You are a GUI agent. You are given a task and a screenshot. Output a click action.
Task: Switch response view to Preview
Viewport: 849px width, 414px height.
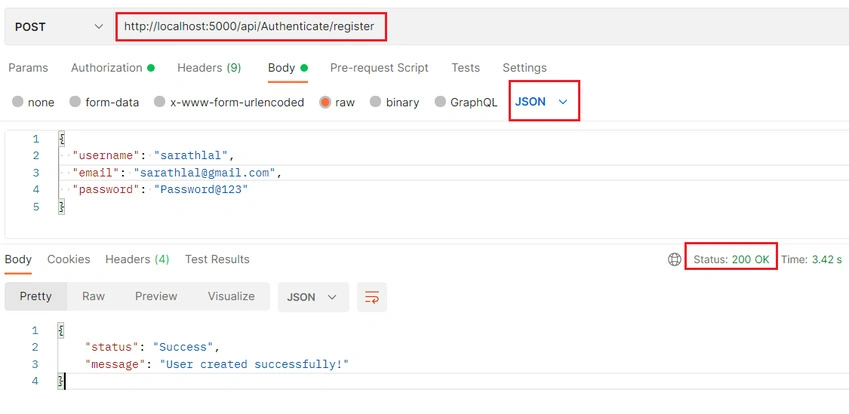pyautogui.click(x=156, y=297)
